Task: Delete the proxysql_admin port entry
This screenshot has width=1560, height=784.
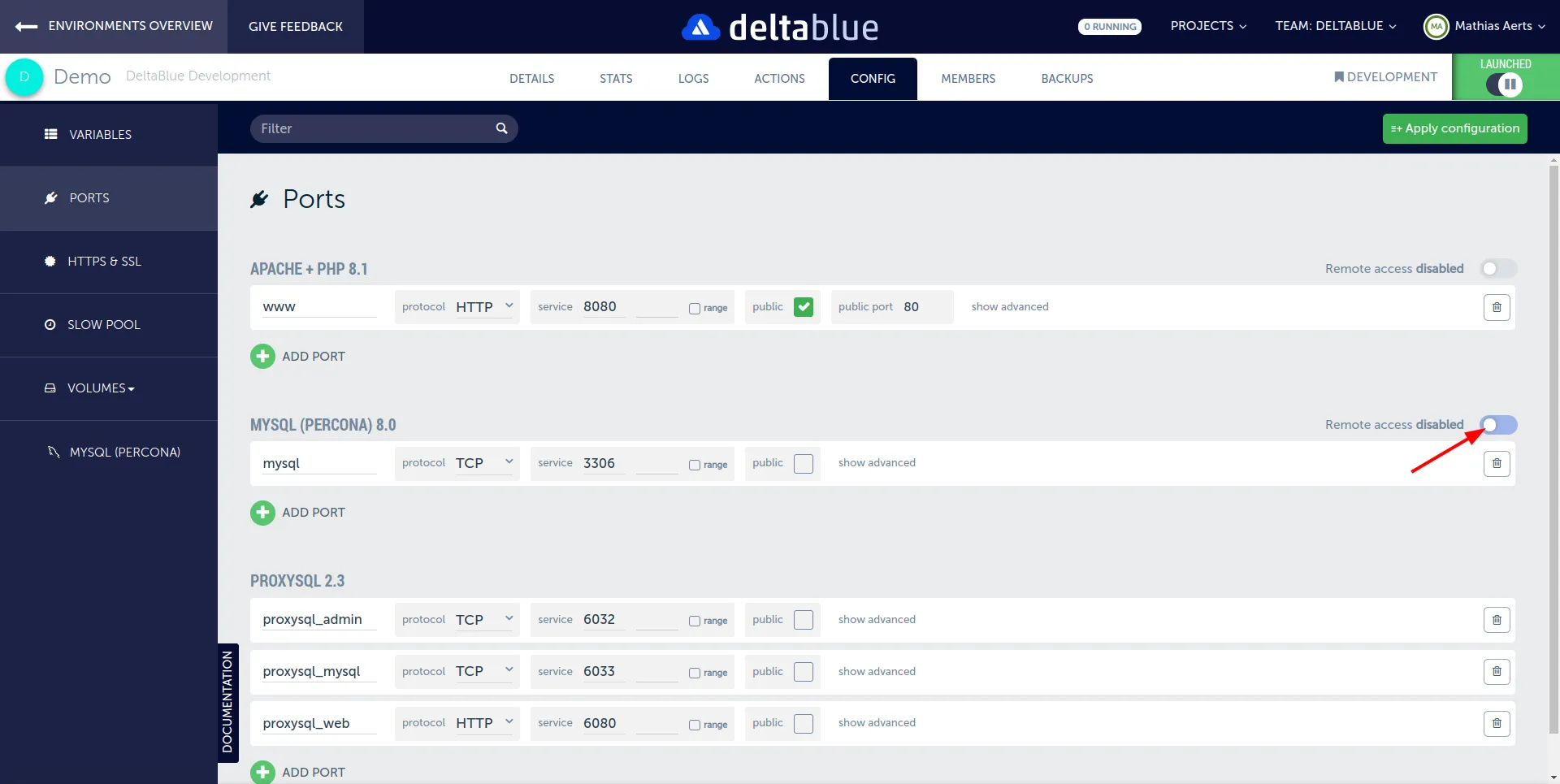Action: tap(1497, 619)
